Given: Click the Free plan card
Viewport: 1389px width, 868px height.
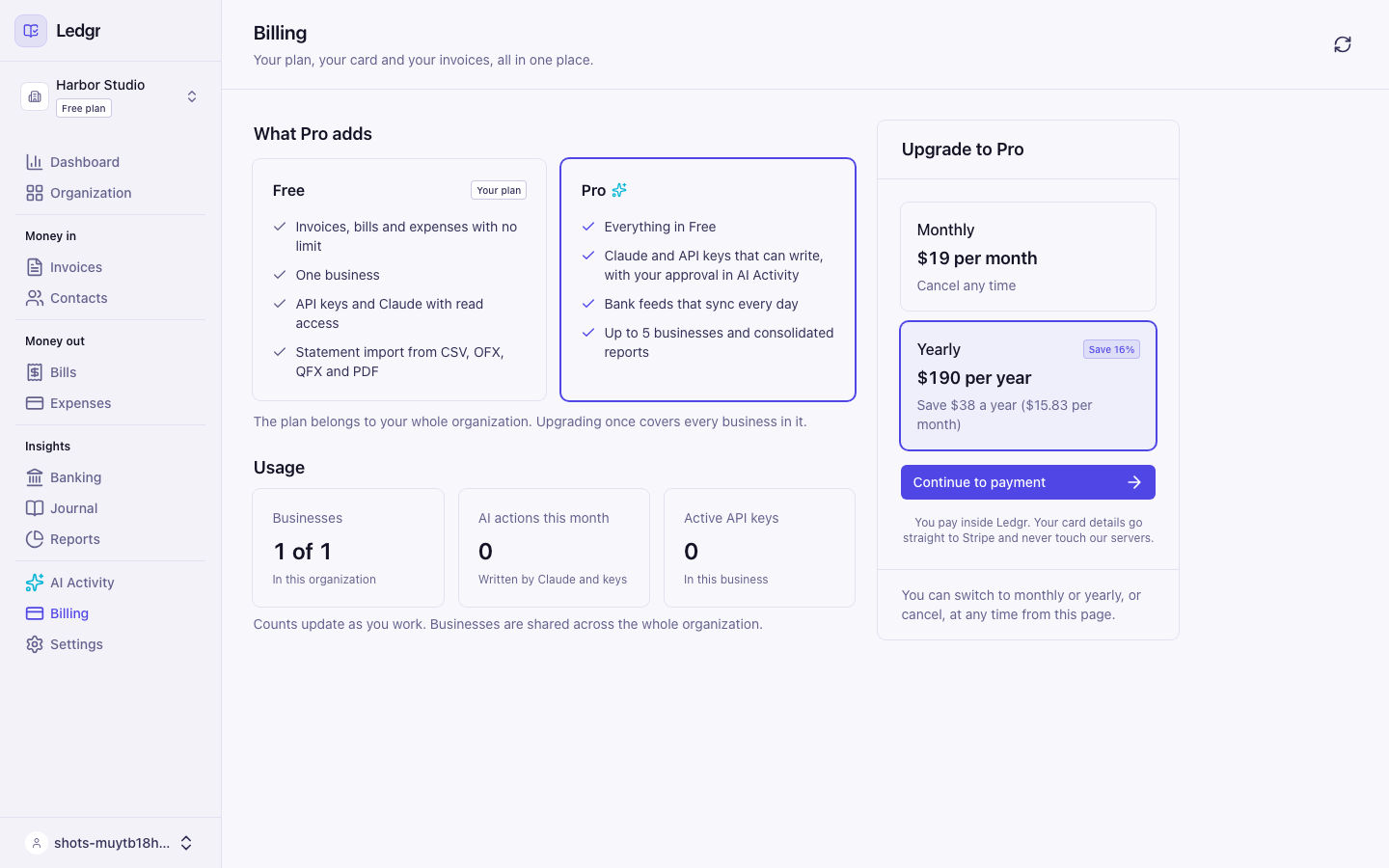Looking at the screenshot, I should click(399, 280).
